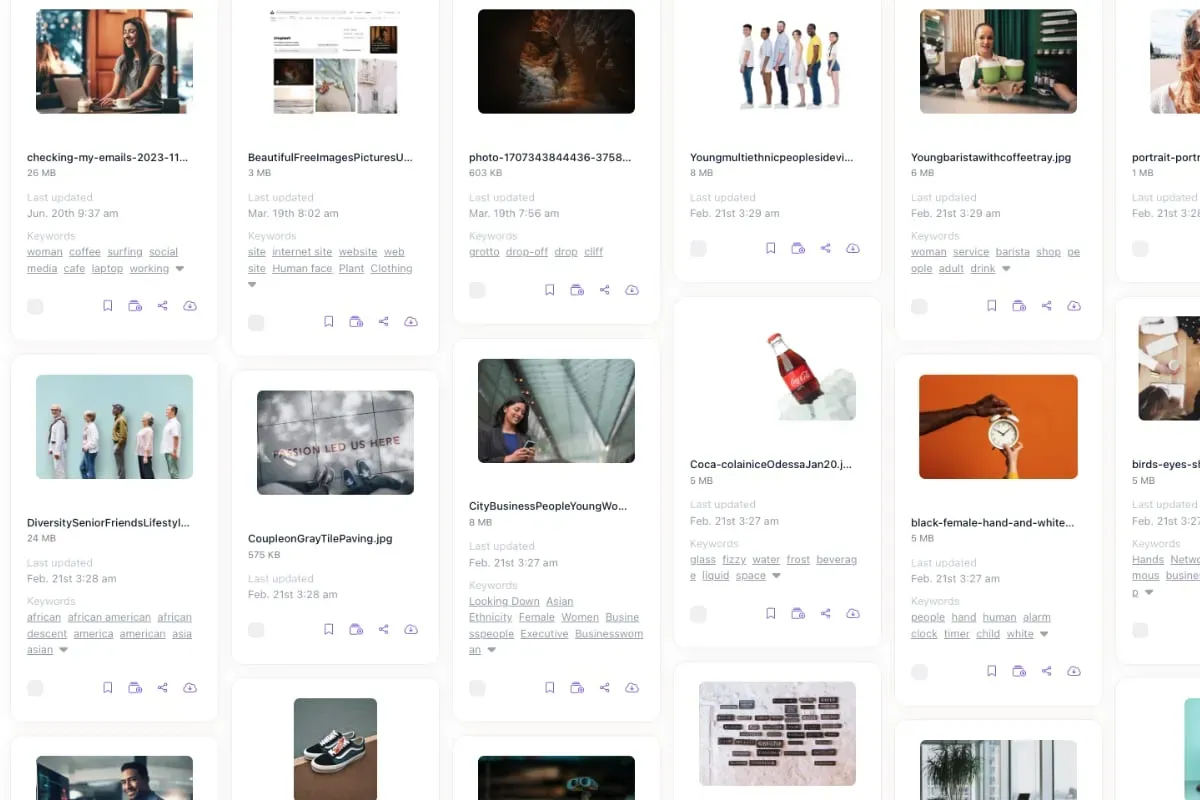
Task: Open the CoupleonGrayTilePaving.jpg file name
Action: (320, 538)
